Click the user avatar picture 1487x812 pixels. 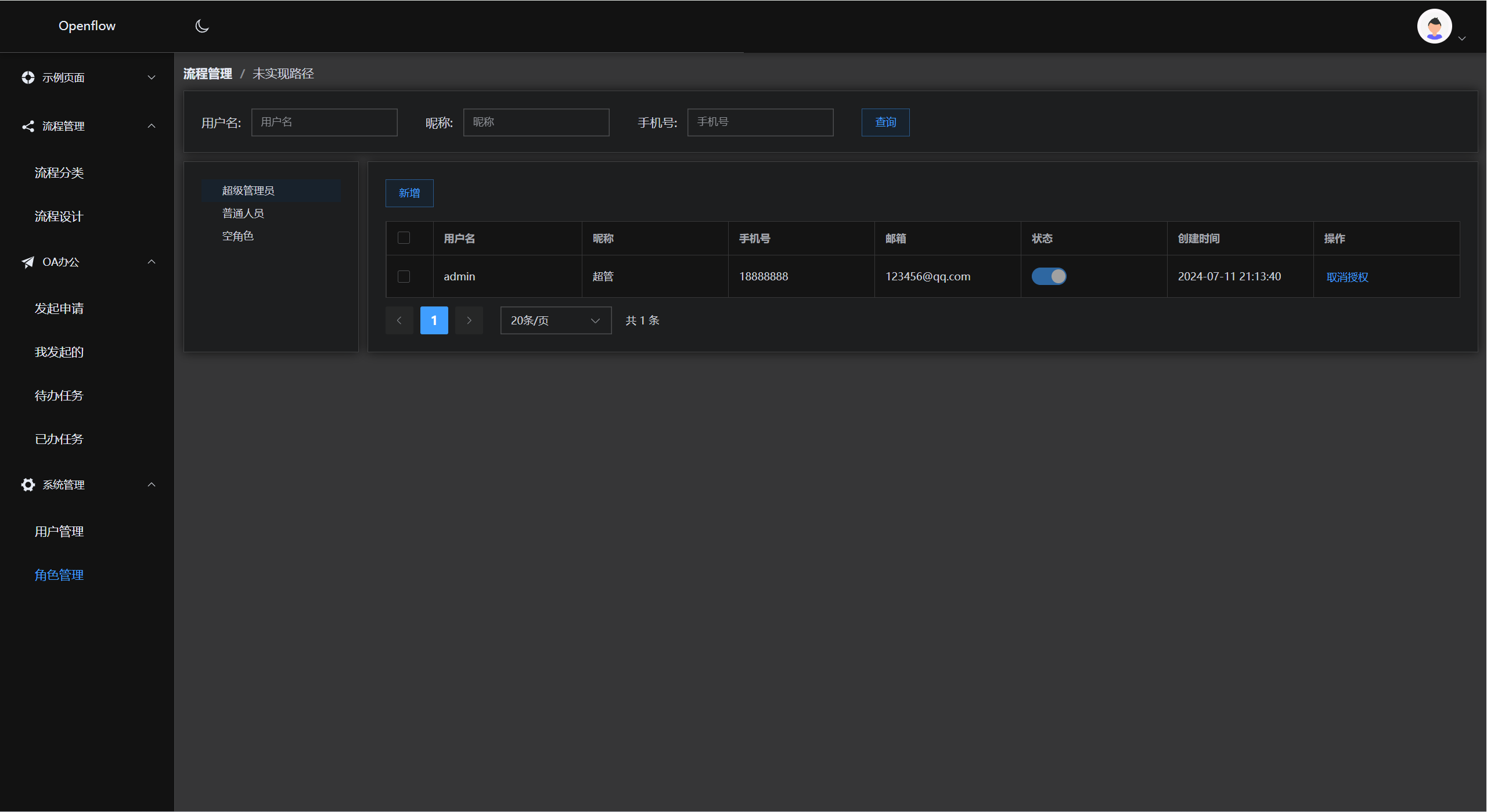coord(1434,26)
